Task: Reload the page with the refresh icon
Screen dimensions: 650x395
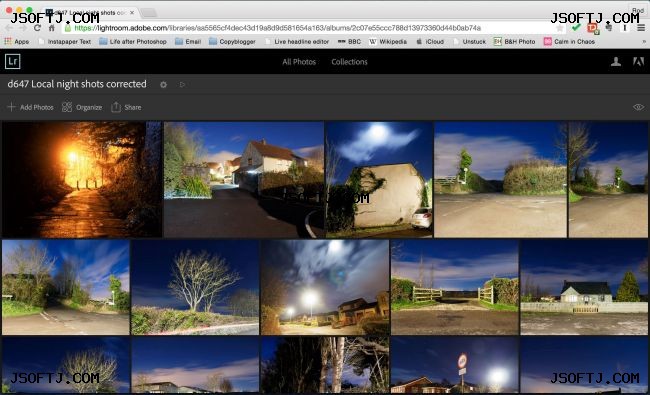Action: [37, 28]
